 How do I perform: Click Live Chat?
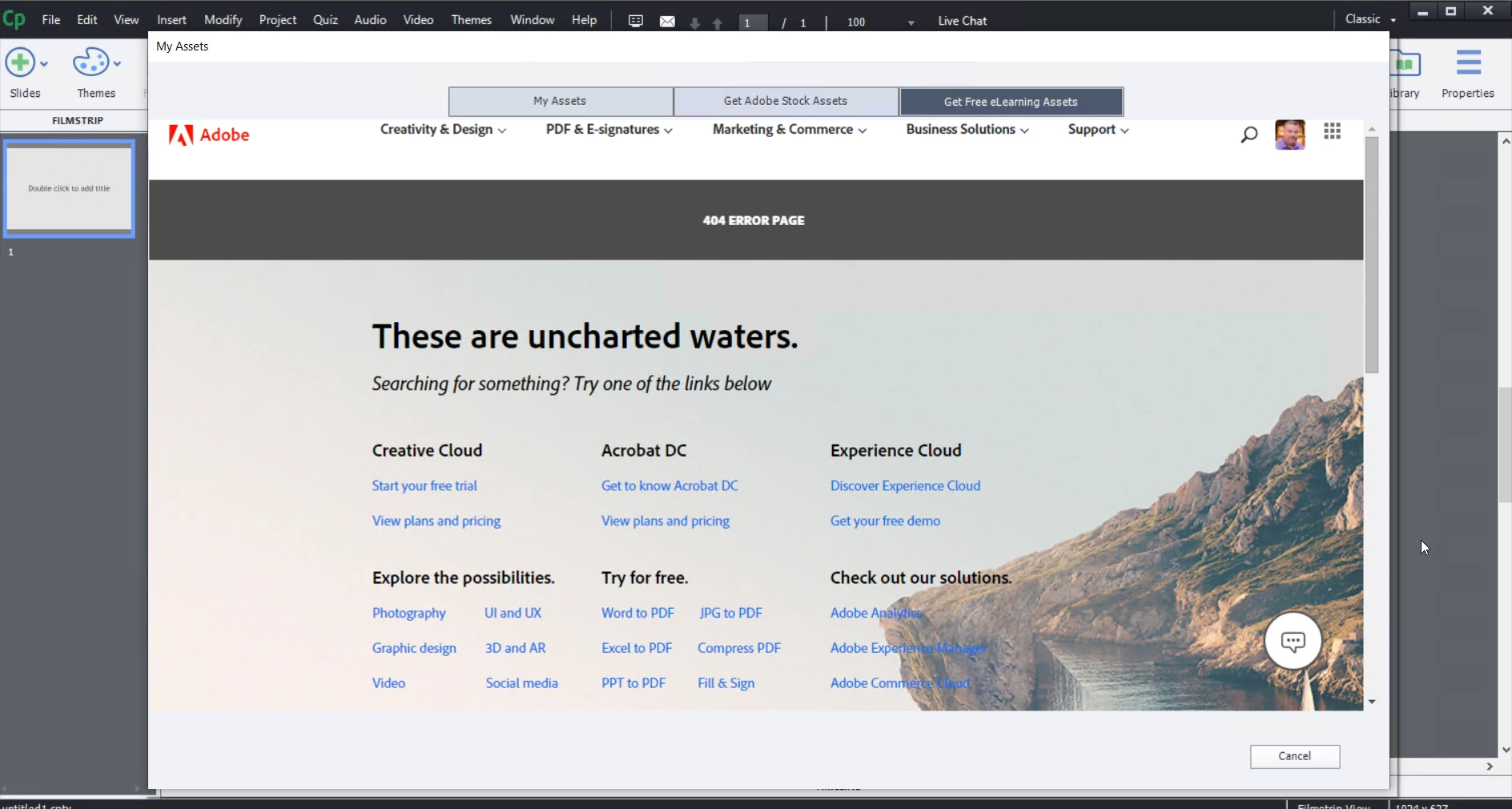pos(963,21)
